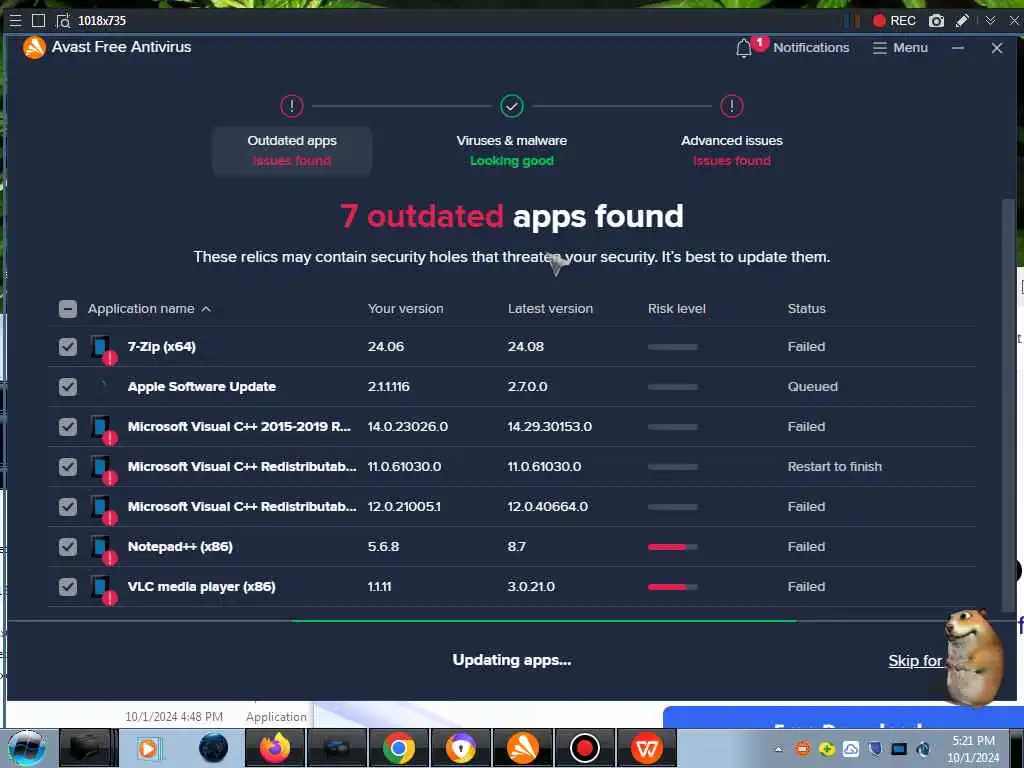
Task: Click the 14.29.30153.0 latest version value
Action: [x=550, y=426]
